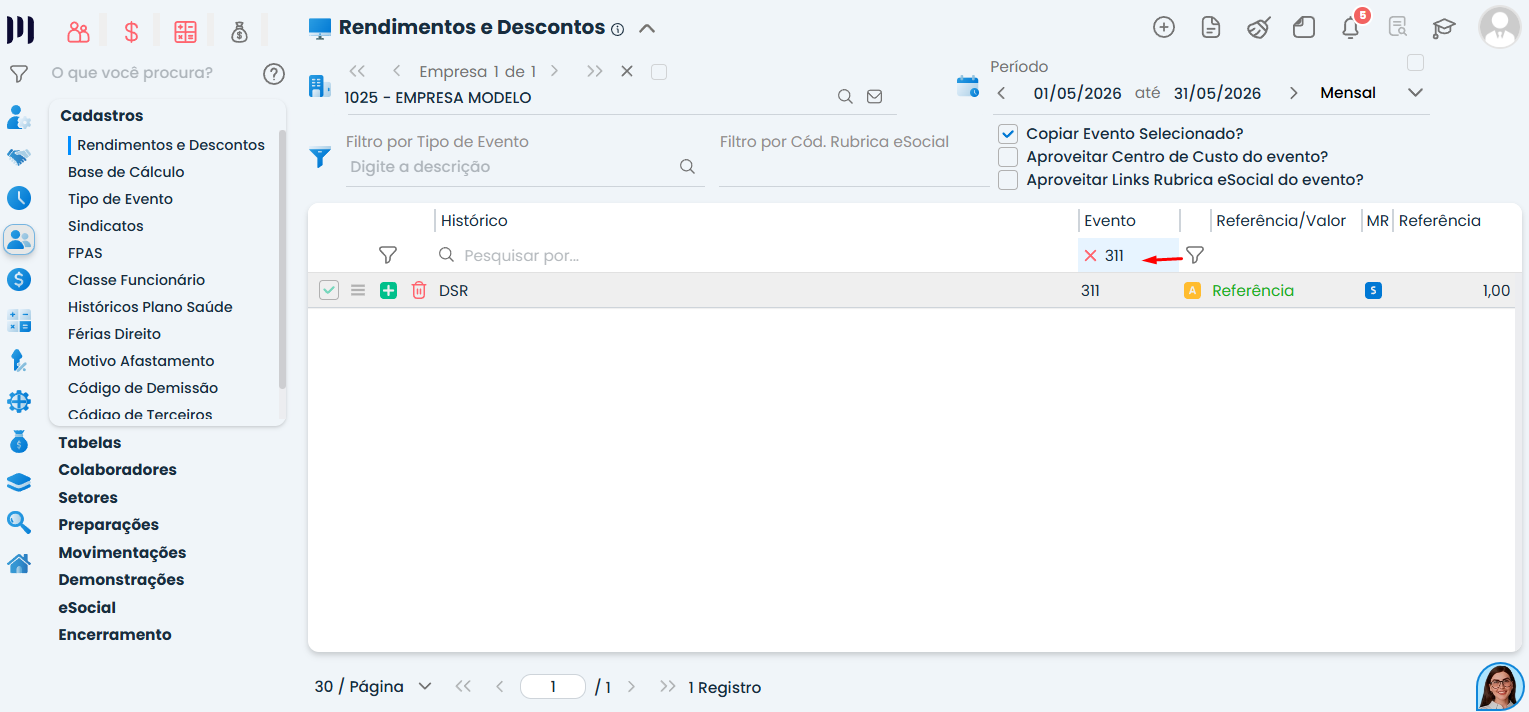Screen dimensions: 1529x712
Task: Open the user profile avatar
Action: tap(1499, 28)
